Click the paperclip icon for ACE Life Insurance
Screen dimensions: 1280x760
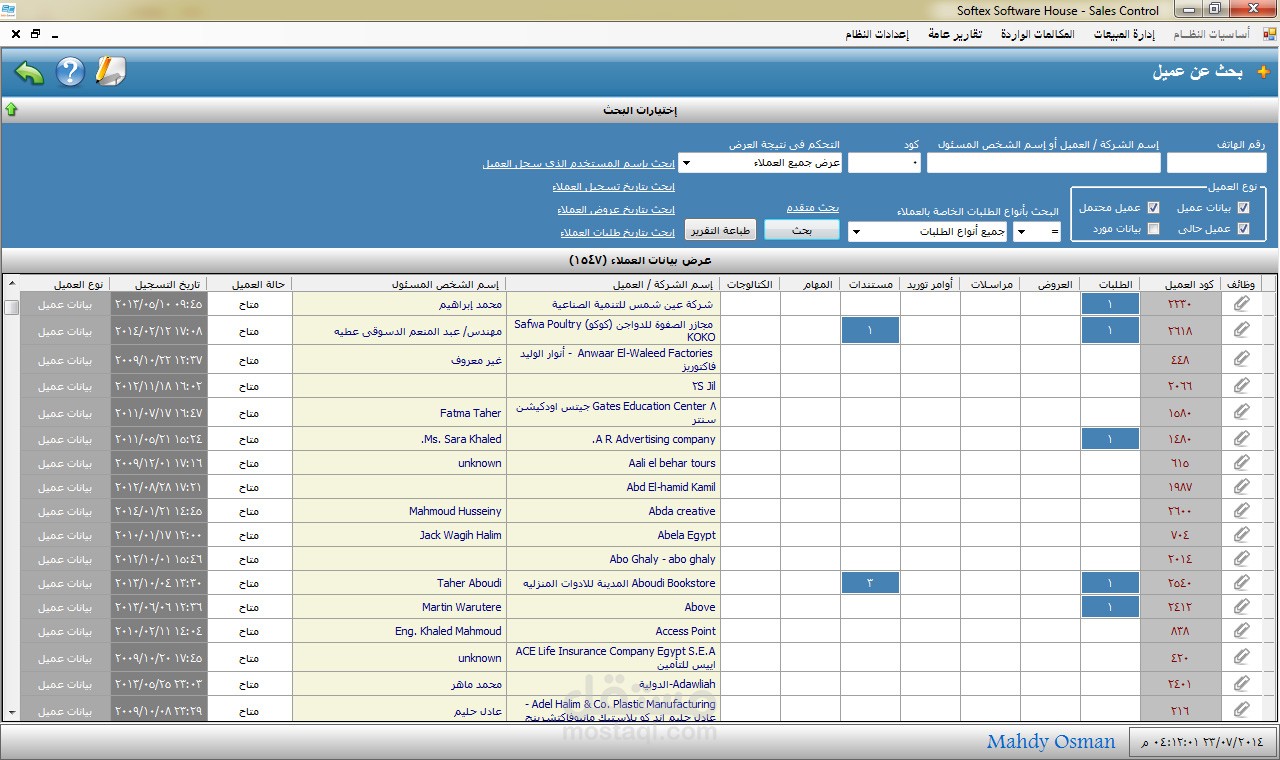(1241, 657)
